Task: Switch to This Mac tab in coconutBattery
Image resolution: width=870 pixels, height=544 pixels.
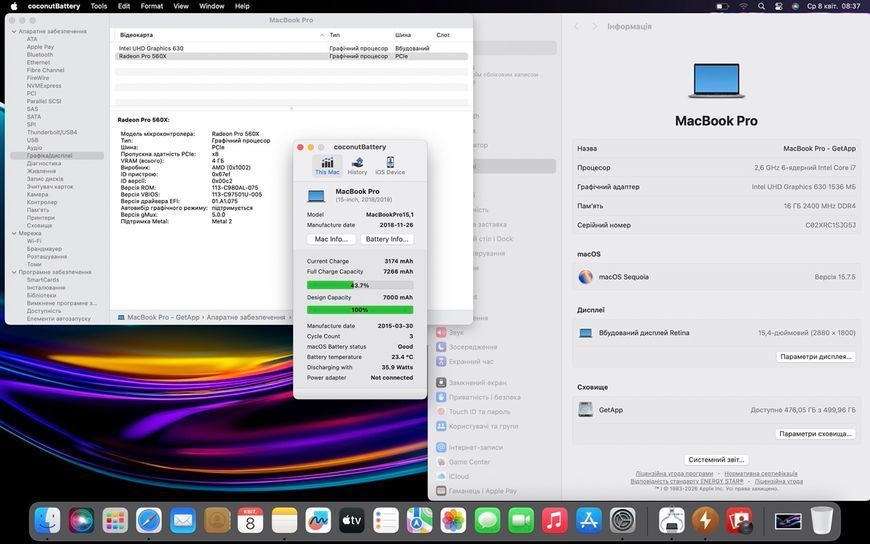Action: (327, 166)
